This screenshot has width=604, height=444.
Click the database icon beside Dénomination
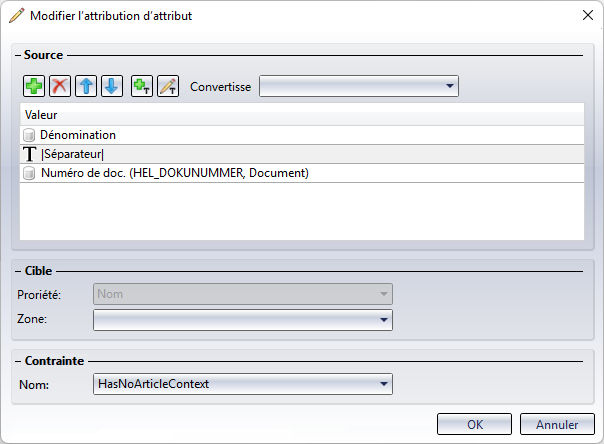[29, 135]
